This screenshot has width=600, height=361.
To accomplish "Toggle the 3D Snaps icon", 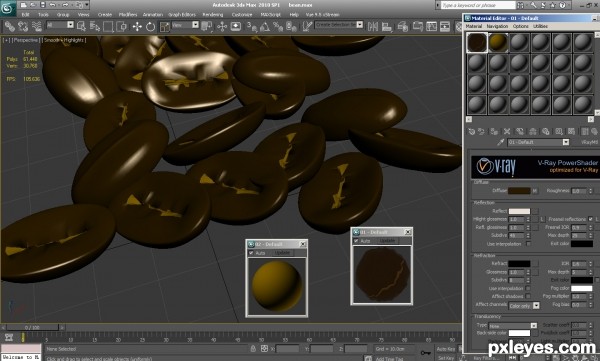I will coord(252,26).
